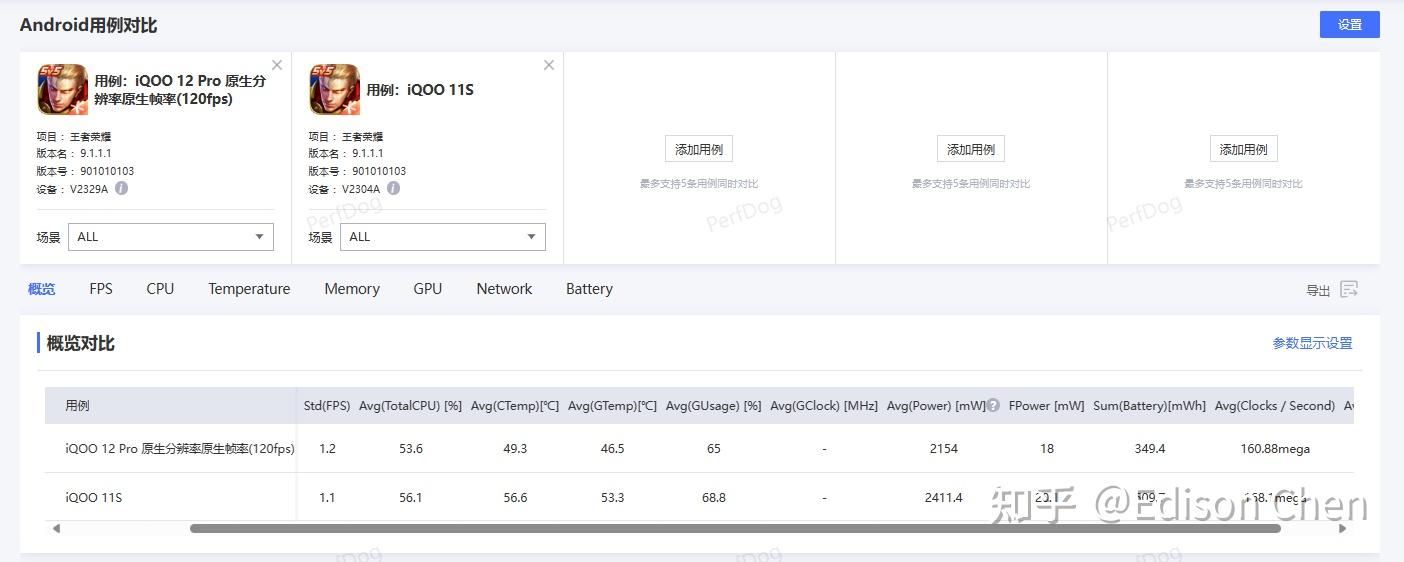Show info for device V2304A
1404x562 pixels.
pos(393,188)
